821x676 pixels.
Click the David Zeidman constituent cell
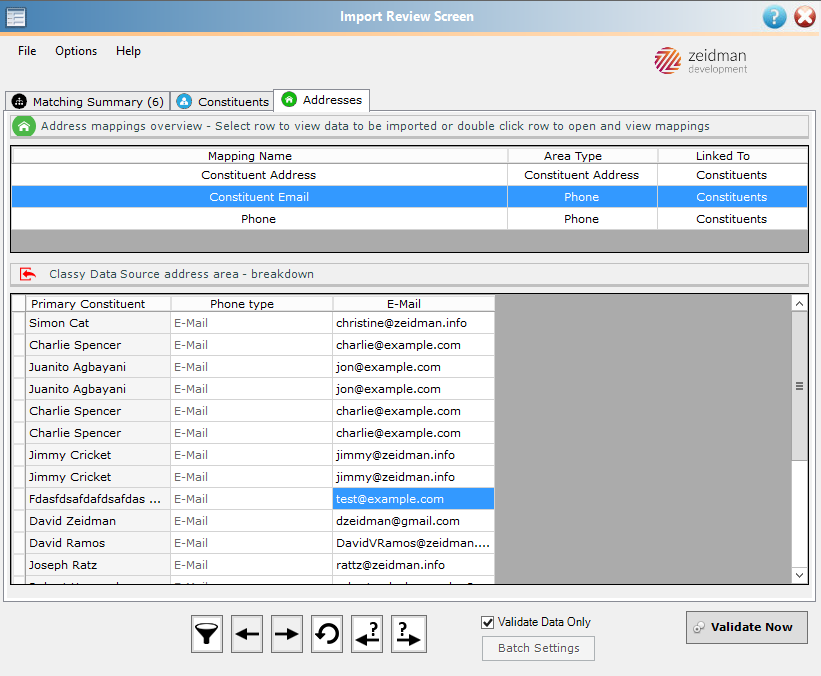point(98,521)
